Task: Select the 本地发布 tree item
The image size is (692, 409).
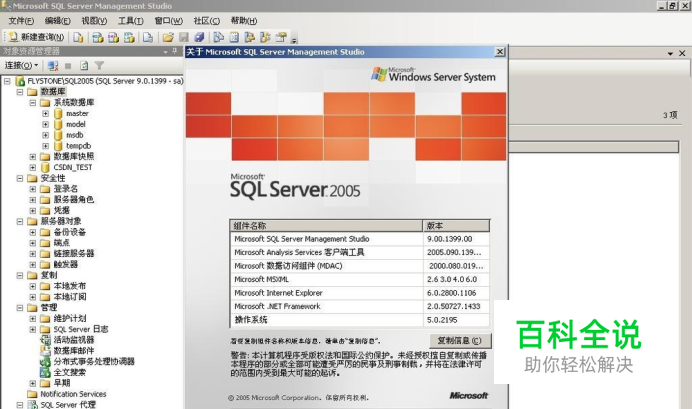Action: coord(70,286)
